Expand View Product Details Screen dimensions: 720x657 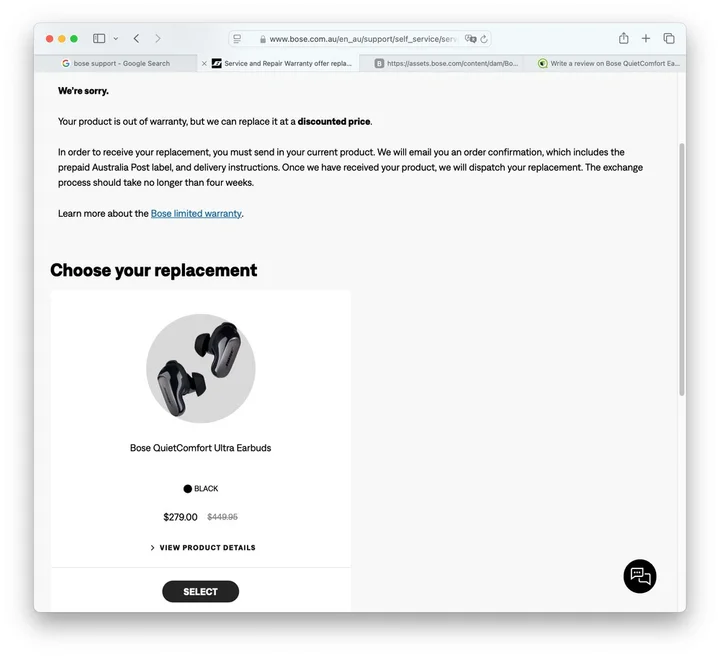click(202, 548)
